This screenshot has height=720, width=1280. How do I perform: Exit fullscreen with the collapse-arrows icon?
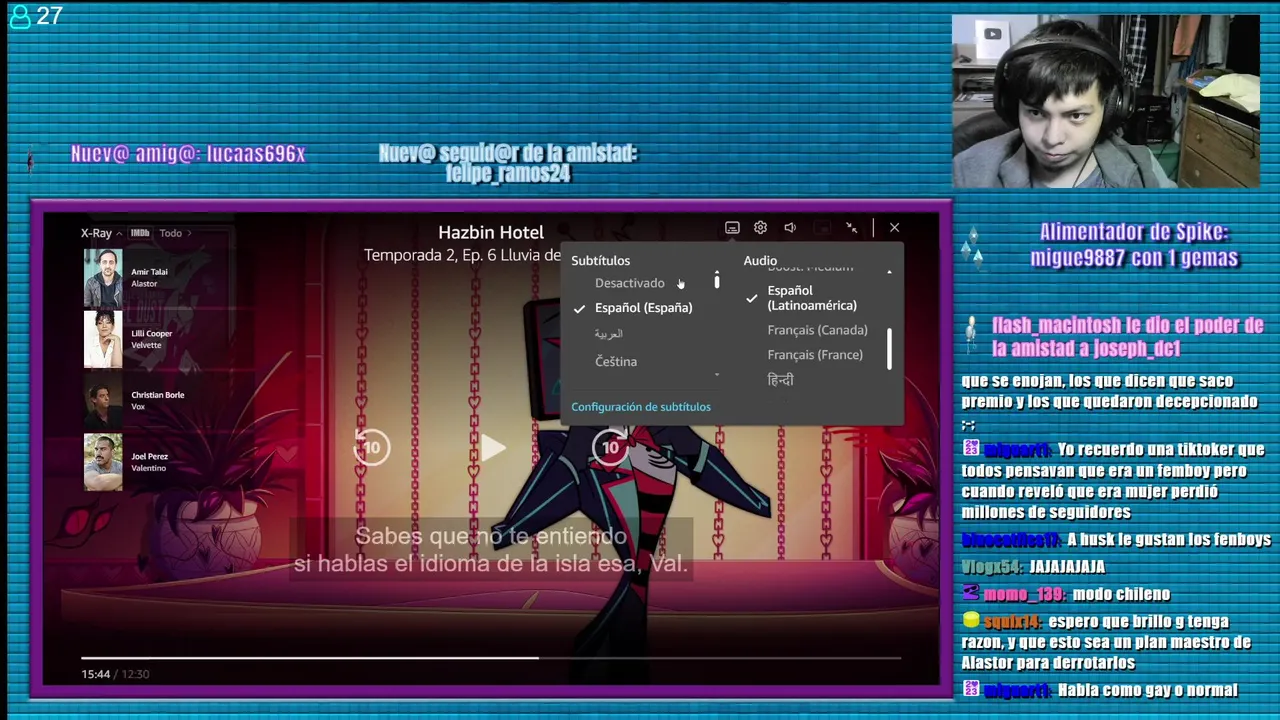(852, 228)
